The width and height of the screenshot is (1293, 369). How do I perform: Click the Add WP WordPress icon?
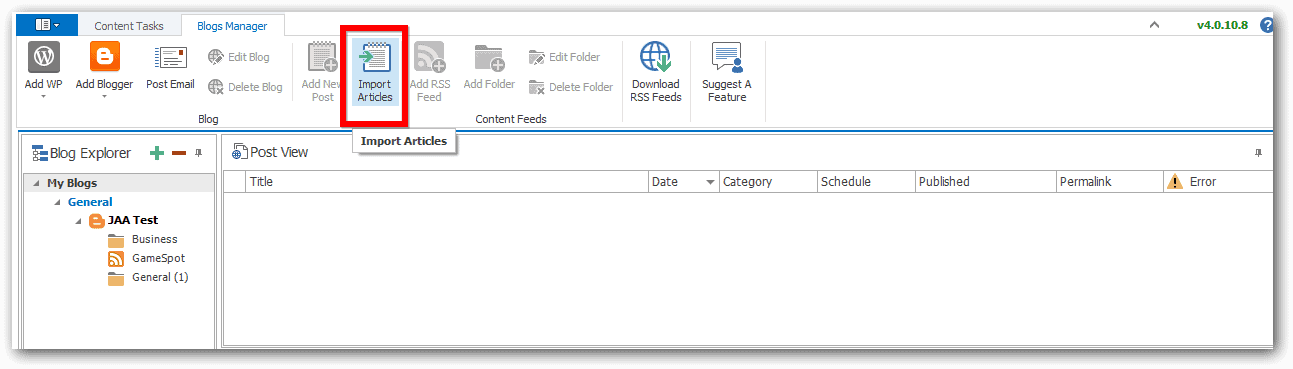[44, 58]
